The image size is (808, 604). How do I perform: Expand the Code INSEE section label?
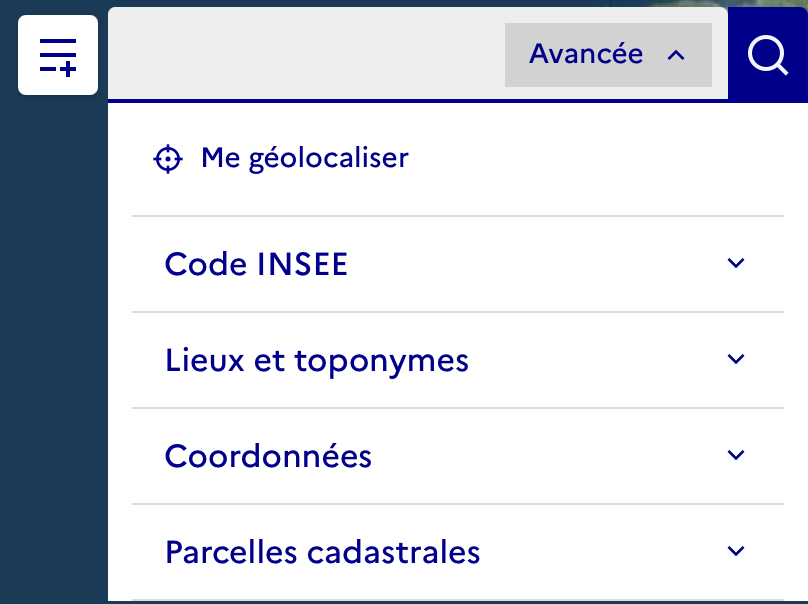(256, 264)
